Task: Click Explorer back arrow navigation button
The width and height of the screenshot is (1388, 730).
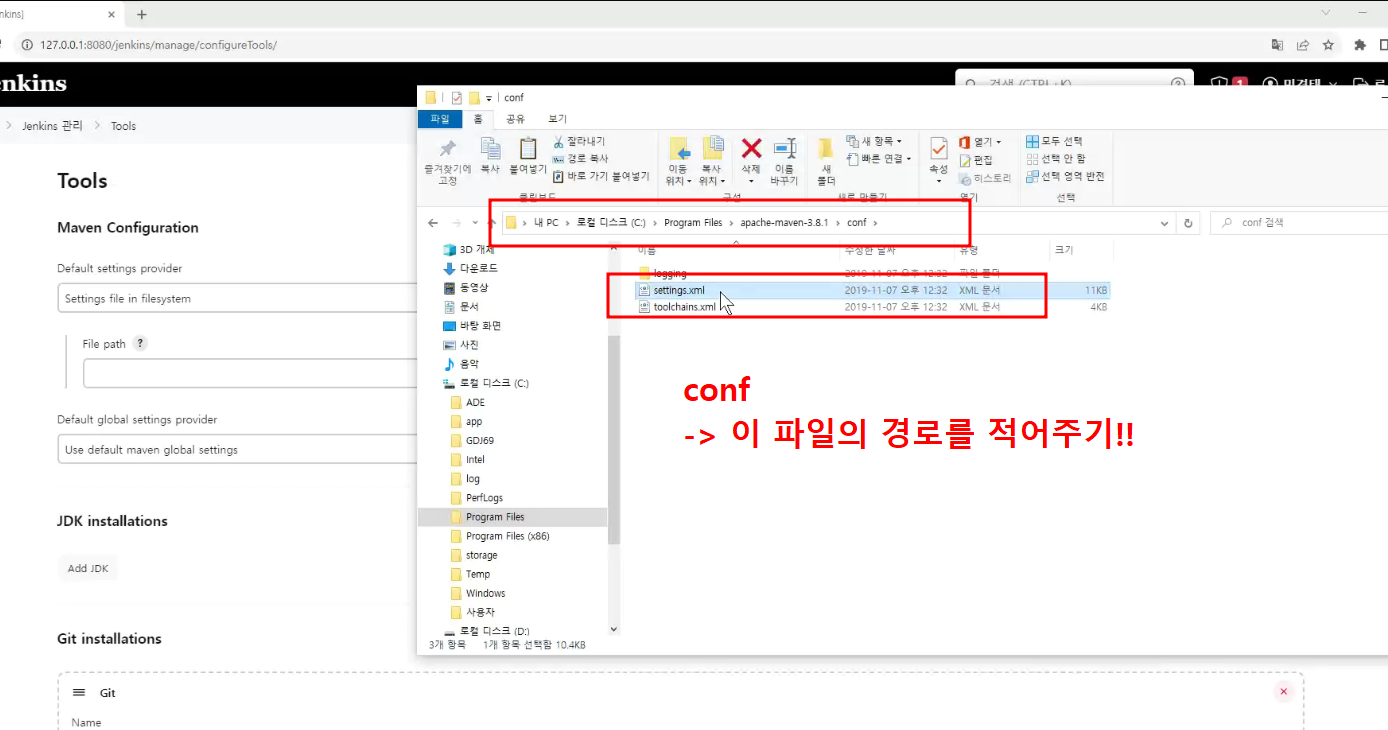Action: pos(433,223)
